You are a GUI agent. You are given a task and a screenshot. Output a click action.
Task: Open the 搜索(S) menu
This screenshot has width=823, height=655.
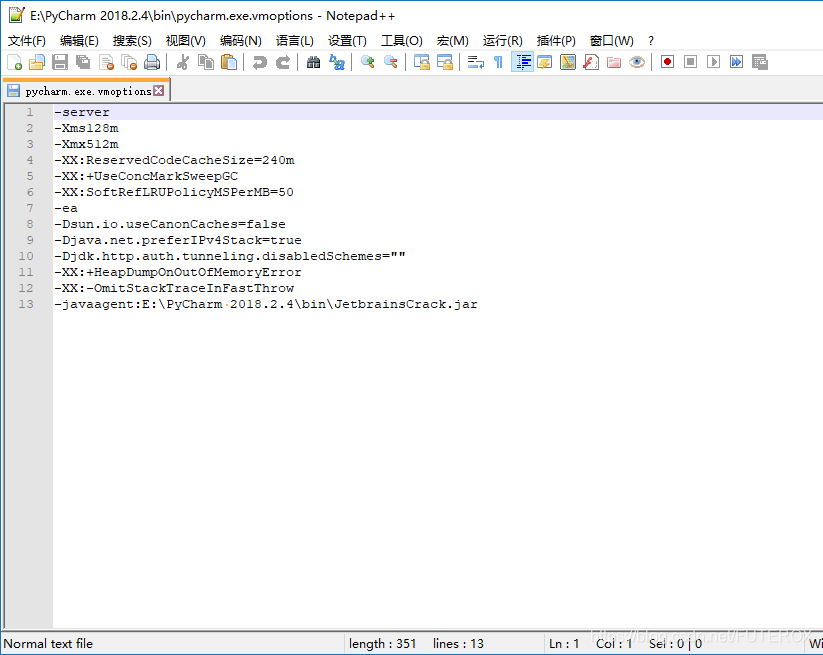(132, 41)
